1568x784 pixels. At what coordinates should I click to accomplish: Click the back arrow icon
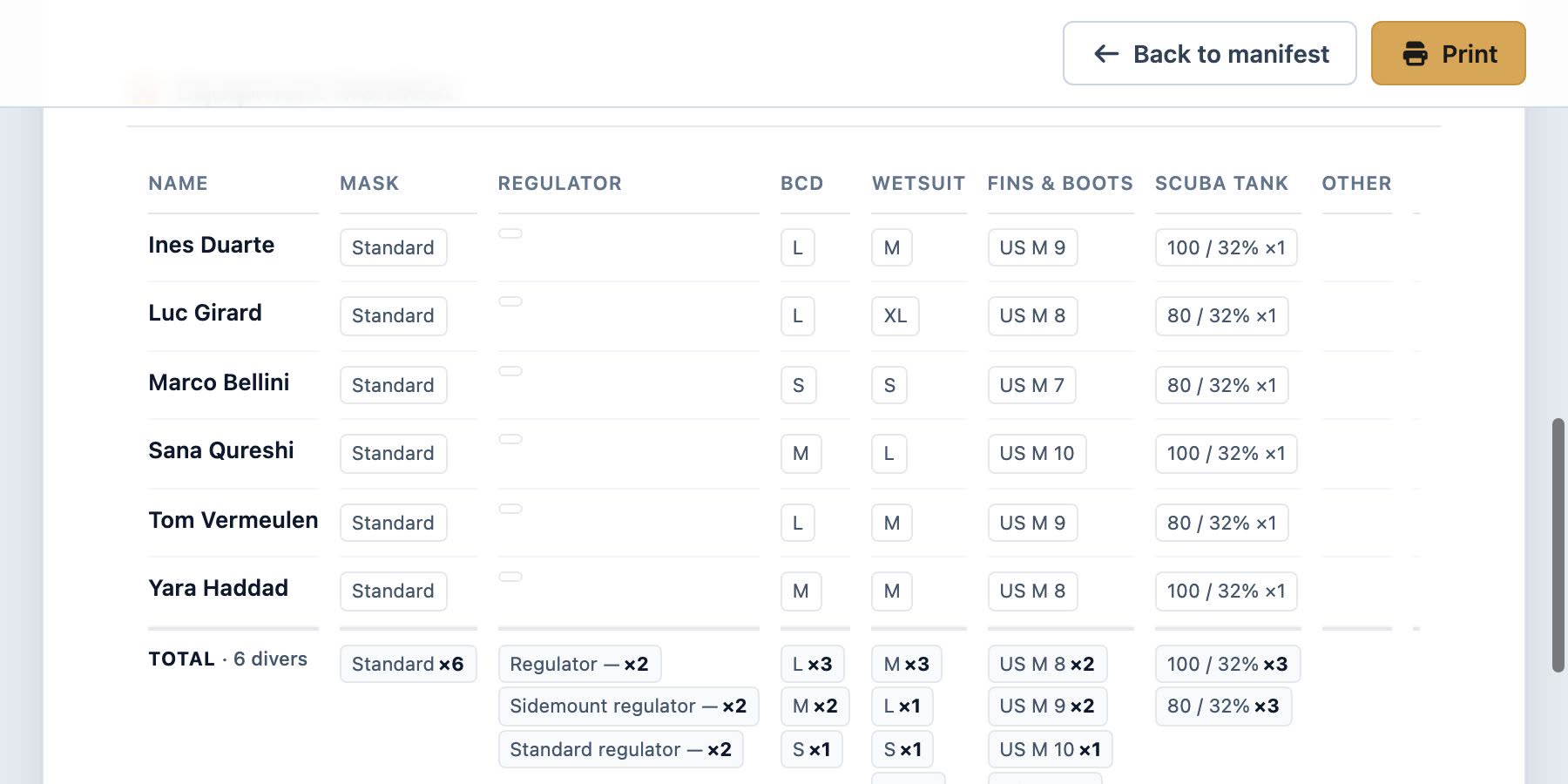(x=1106, y=54)
